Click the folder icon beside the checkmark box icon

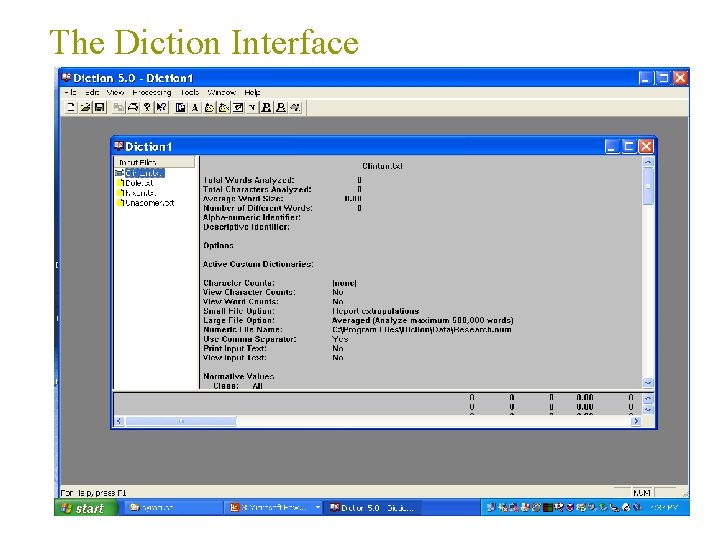coord(224,107)
